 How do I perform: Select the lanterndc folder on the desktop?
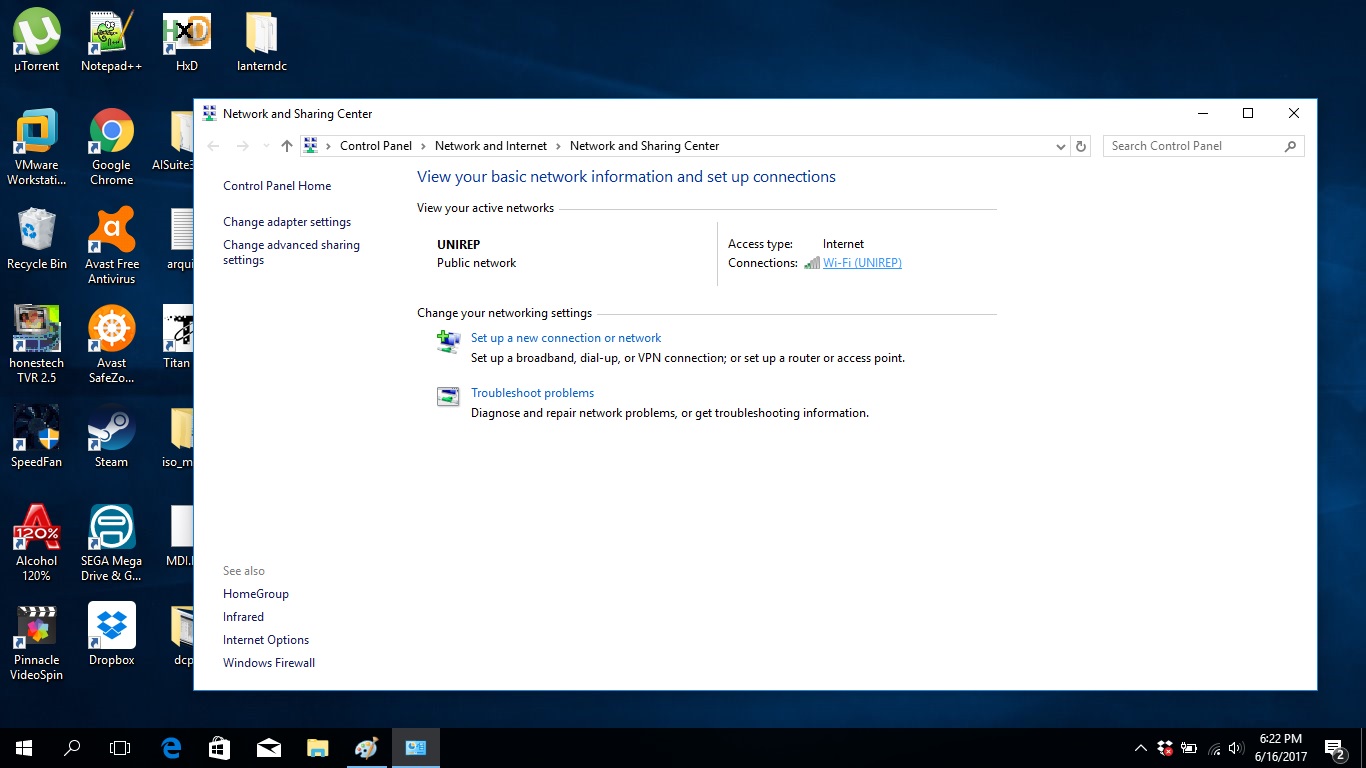click(x=262, y=40)
